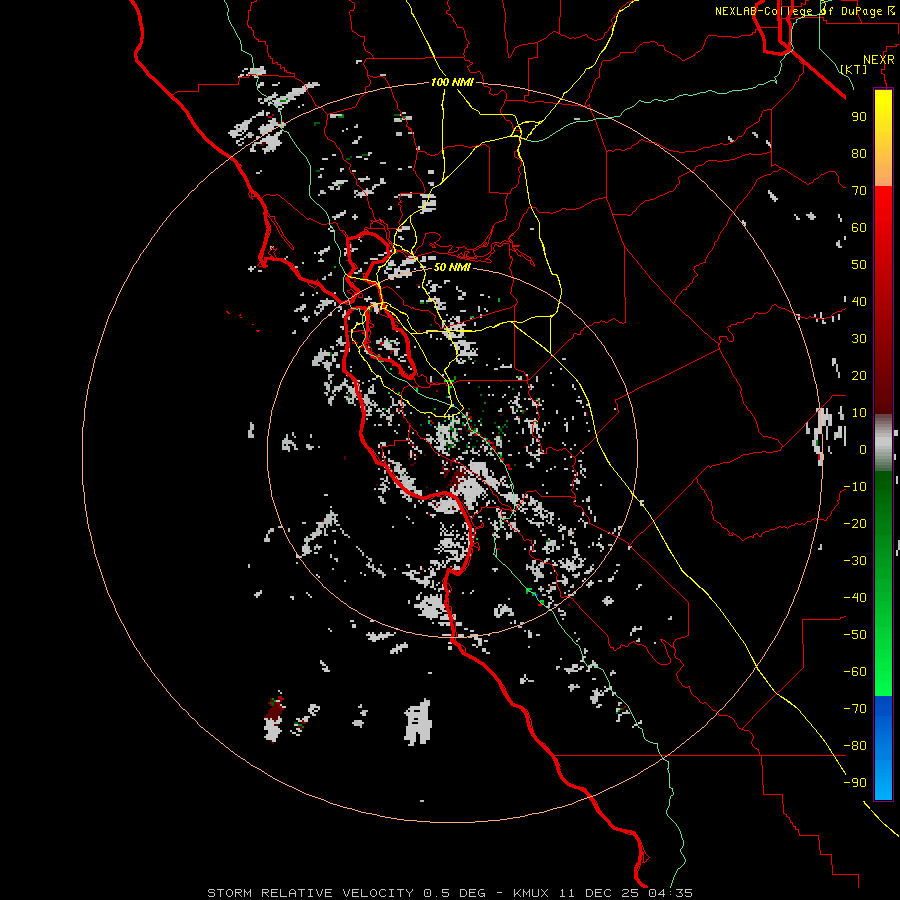Click the 20 value on the velocity scale
Image resolution: width=900 pixels, height=900 pixels.
point(859,376)
